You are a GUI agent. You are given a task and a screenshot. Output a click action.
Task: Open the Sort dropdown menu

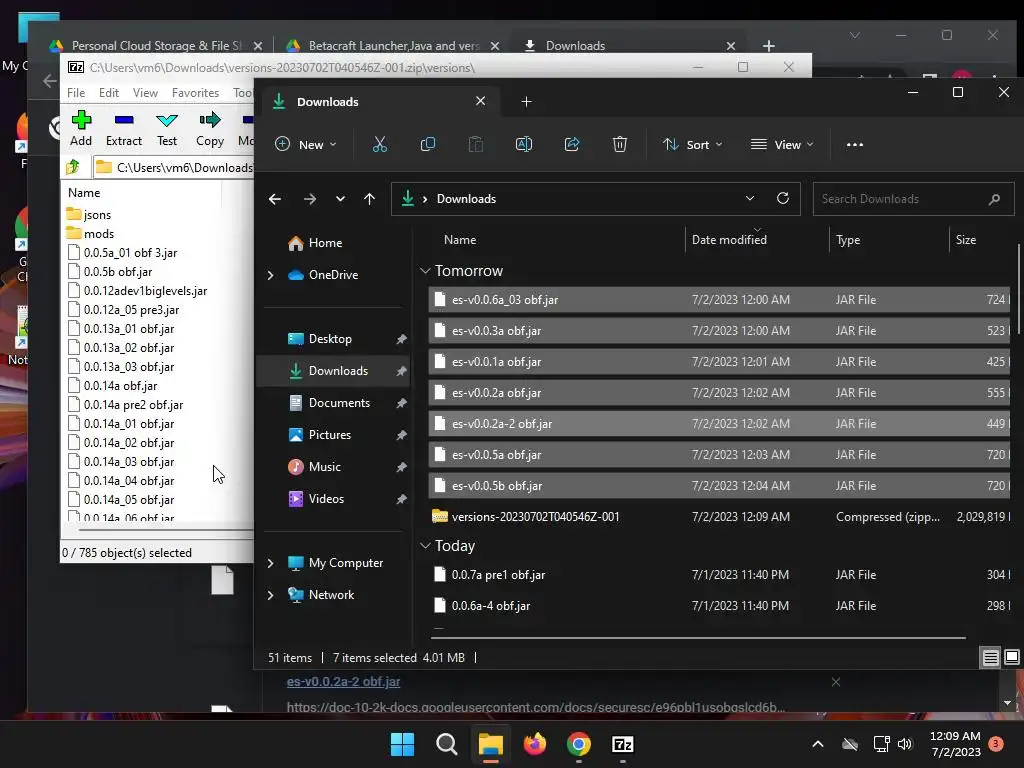click(x=692, y=144)
